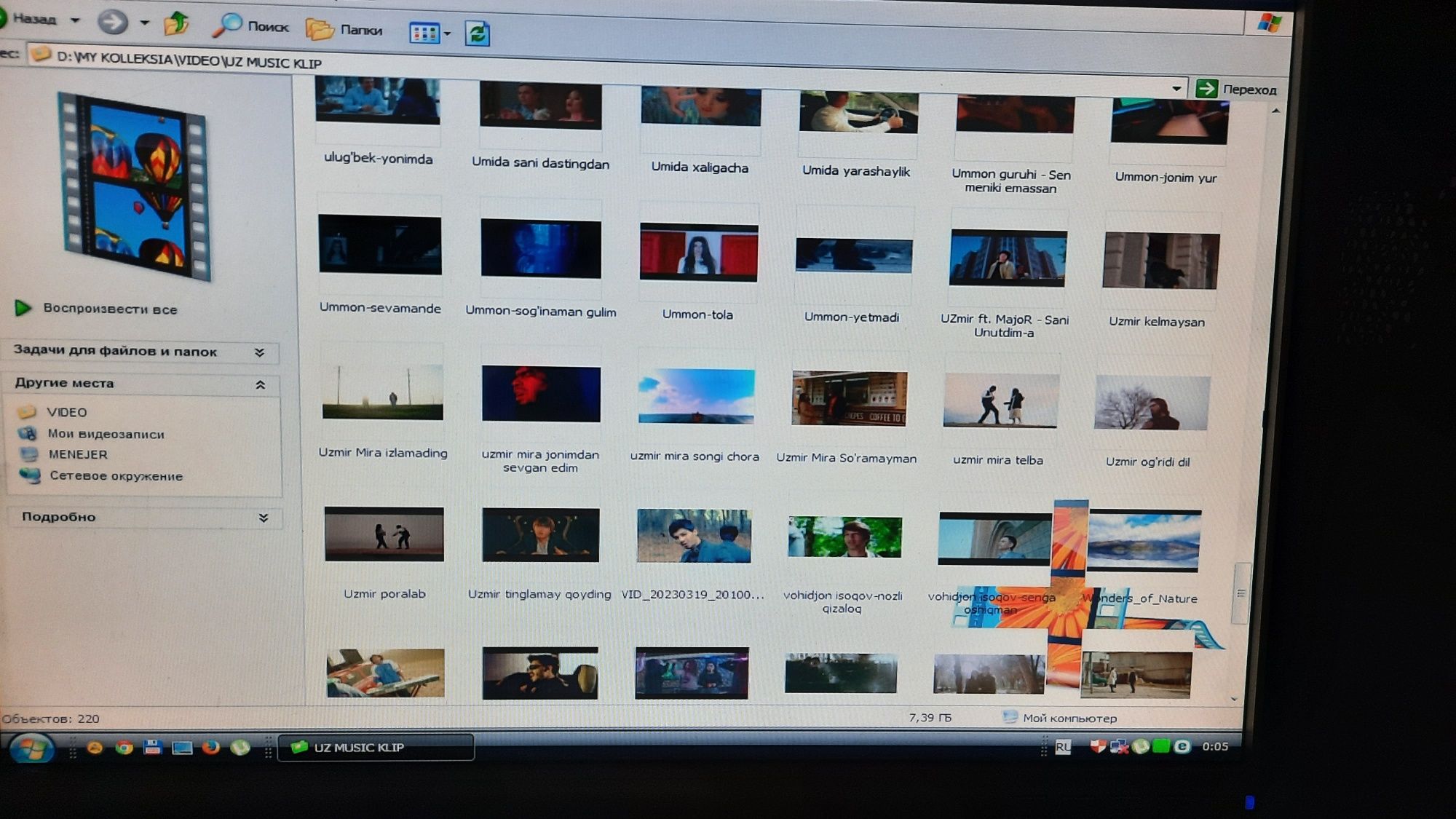Select the Ummon-tola video thumbnail
The height and width of the screenshot is (819, 1456).
click(x=698, y=253)
